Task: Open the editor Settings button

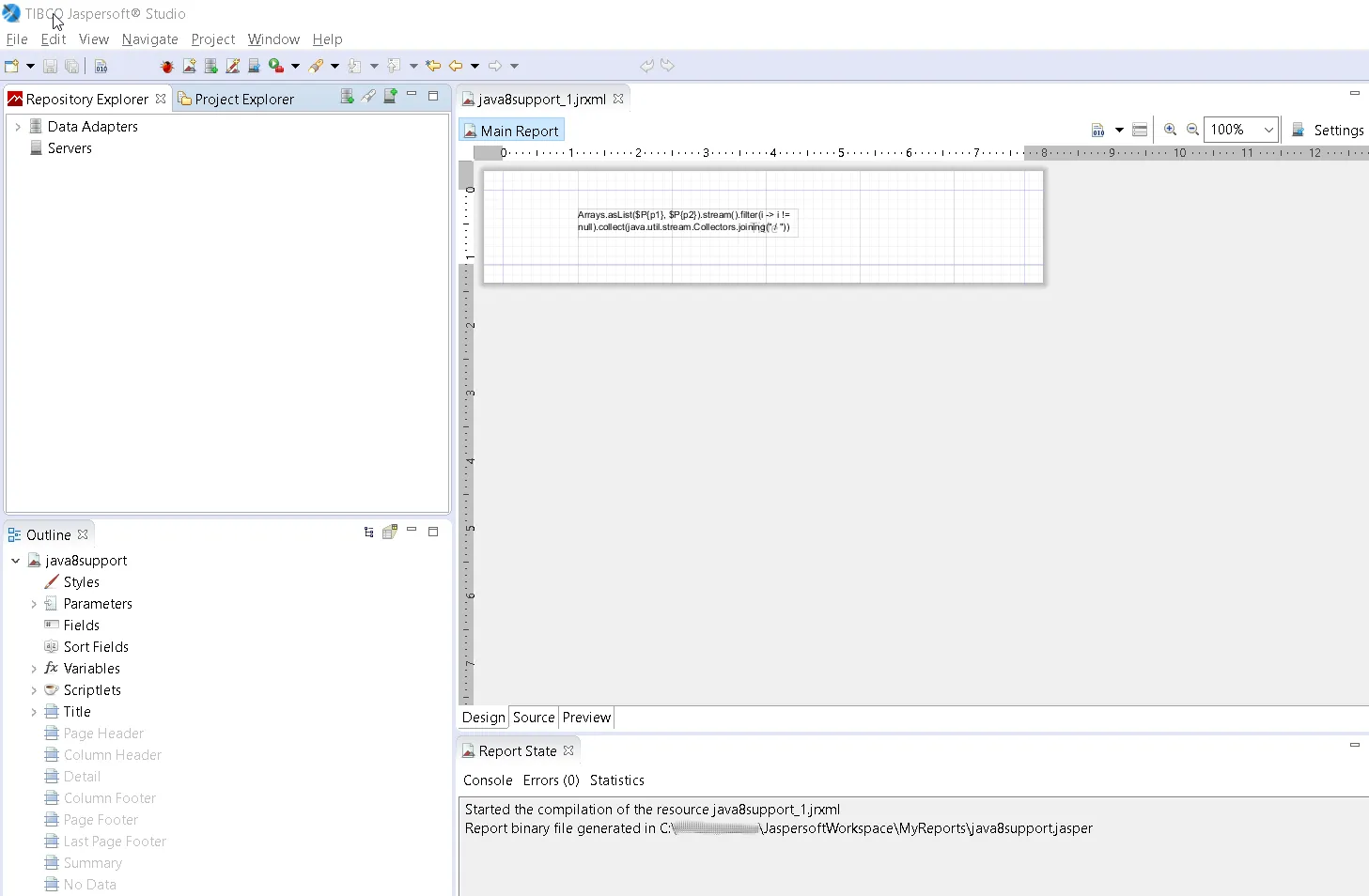Action: pyautogui.click(x=1328, y=131)
